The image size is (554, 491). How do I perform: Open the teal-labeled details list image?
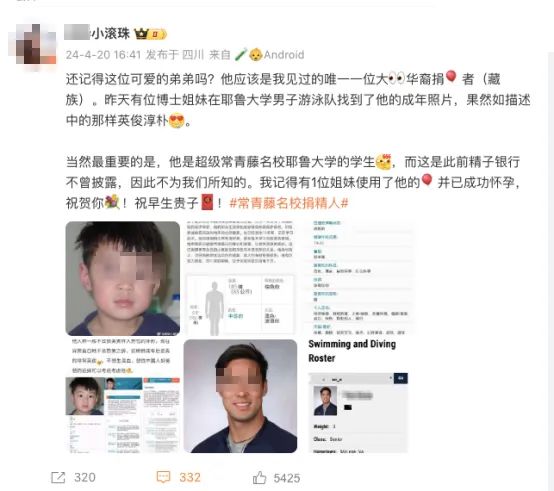coord(358,278)
